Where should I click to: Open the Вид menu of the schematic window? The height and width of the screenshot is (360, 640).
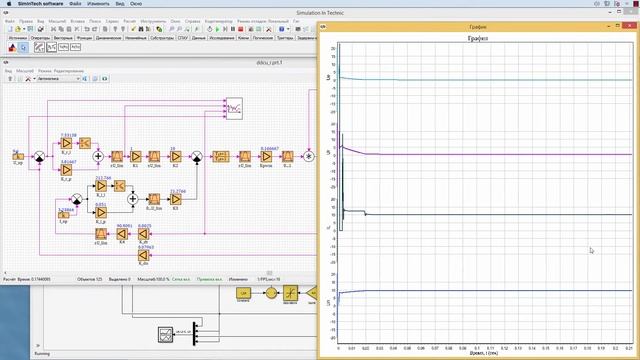pyautogui.click(x=8, y=71)
